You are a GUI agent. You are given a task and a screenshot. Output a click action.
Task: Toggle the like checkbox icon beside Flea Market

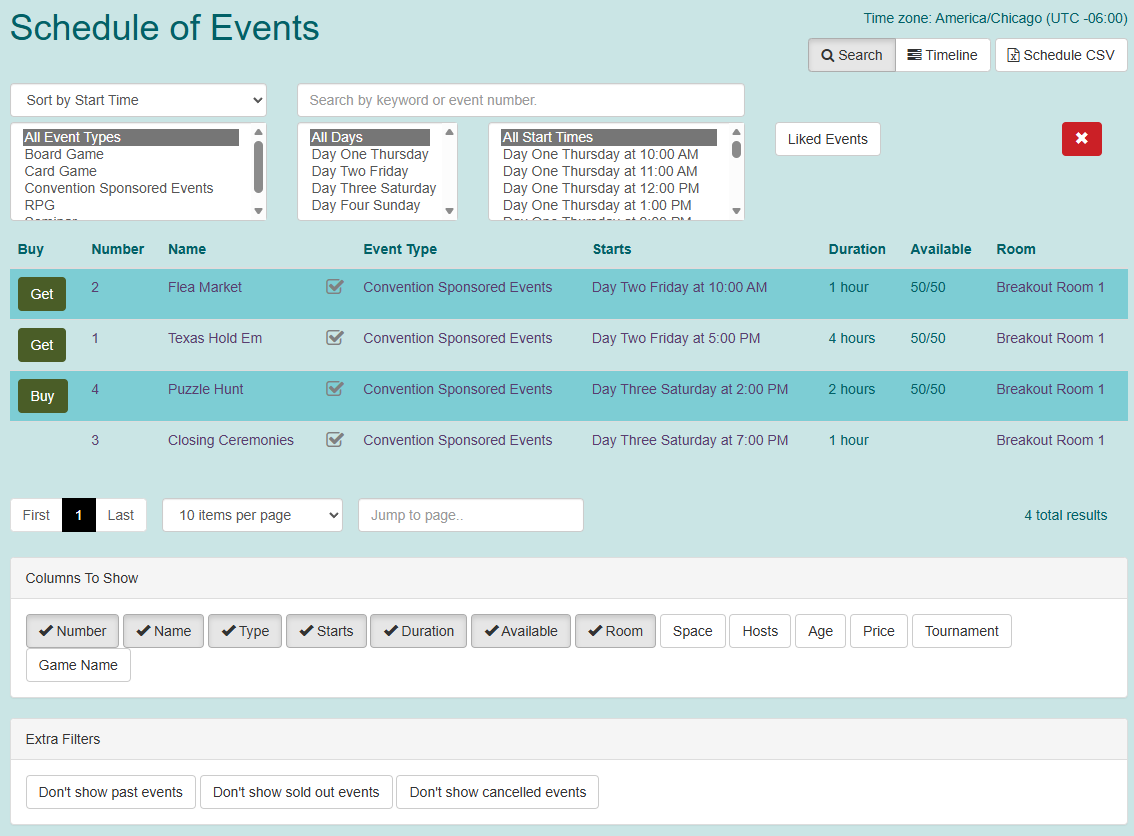click(x=334, y=287)
